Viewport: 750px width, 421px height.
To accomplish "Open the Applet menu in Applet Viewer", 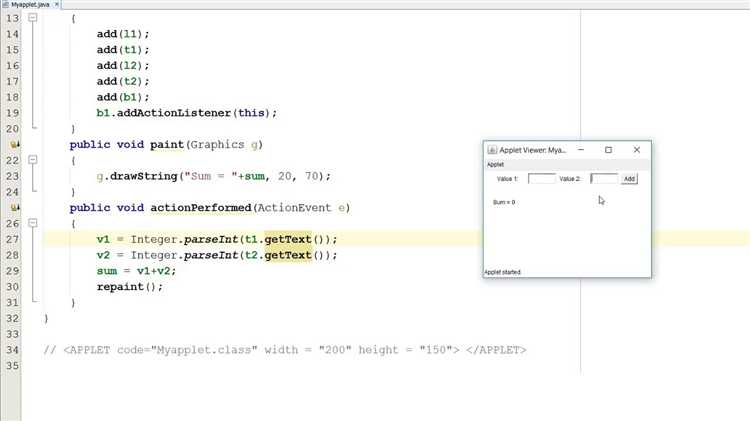I will [496, 165].
